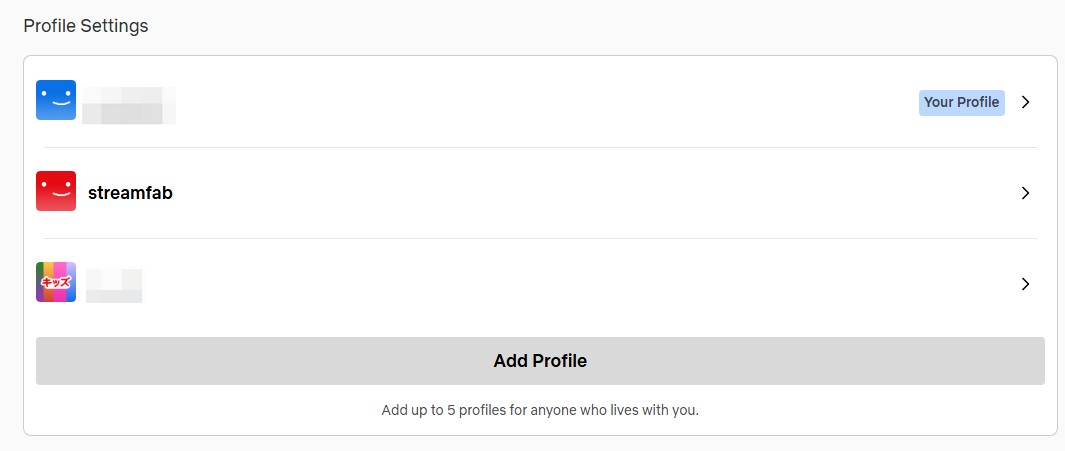
Task: Click the red smiley streamfab avatar
Action: (56, 191)
